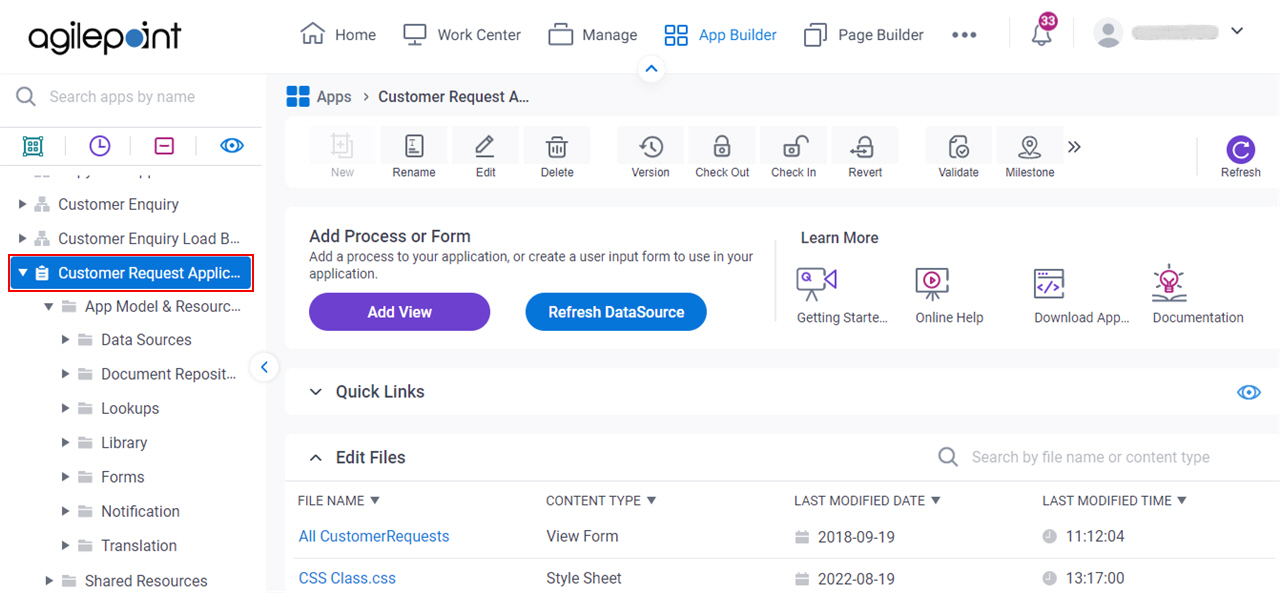The width and height of the screenshot is (1280, 593).
Task: Open the All CustomerRequests file link
Action: (374, 536)
